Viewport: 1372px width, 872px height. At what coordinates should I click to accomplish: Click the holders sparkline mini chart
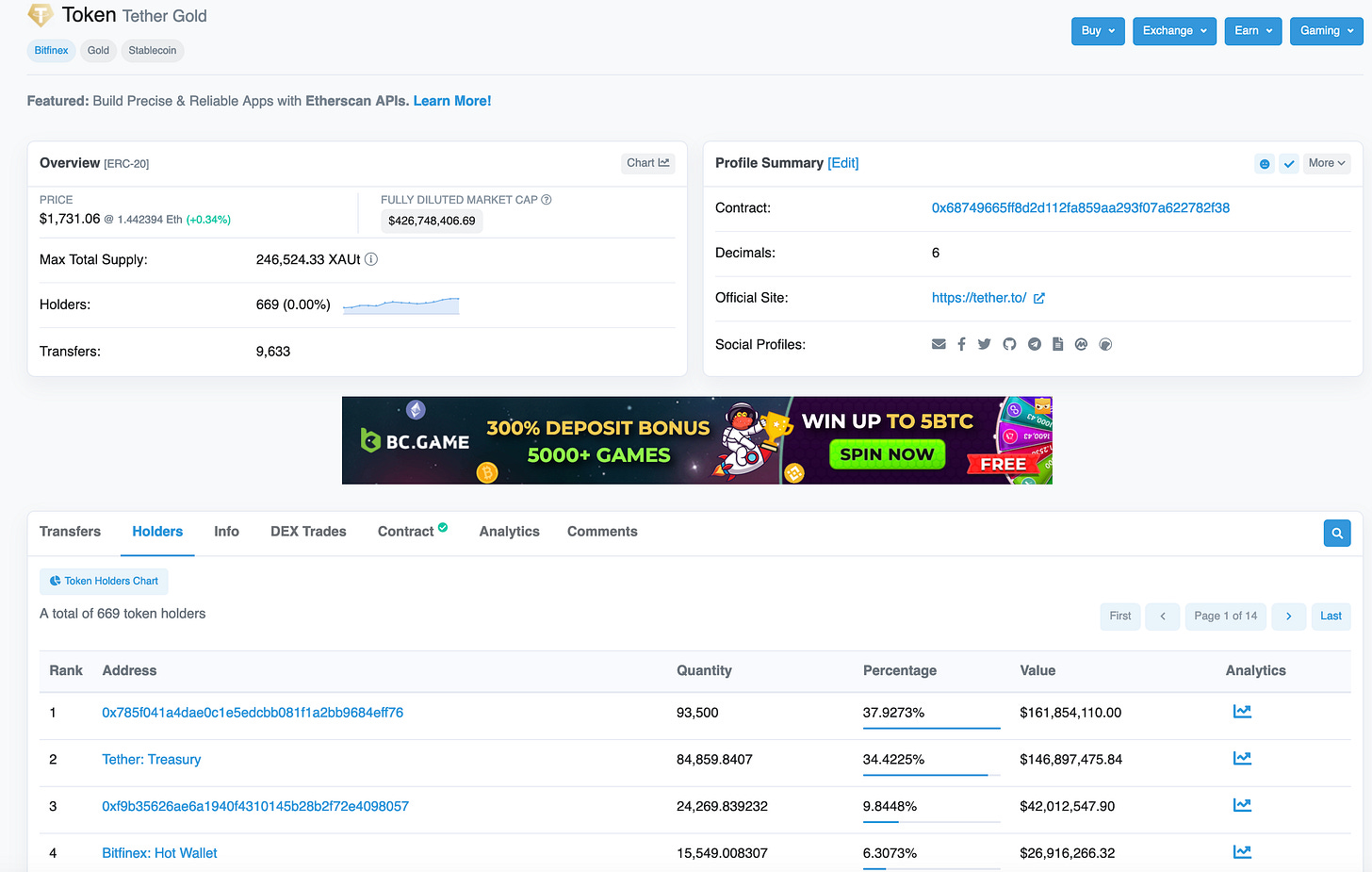400,305
